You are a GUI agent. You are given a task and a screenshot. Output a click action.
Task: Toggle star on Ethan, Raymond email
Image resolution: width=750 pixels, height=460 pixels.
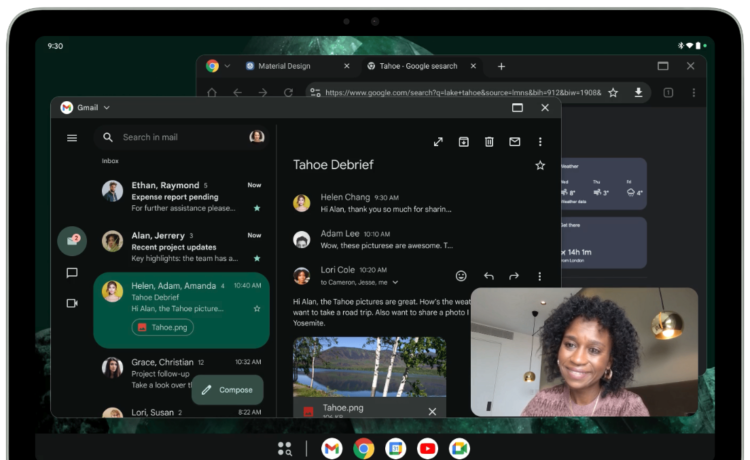257,208
